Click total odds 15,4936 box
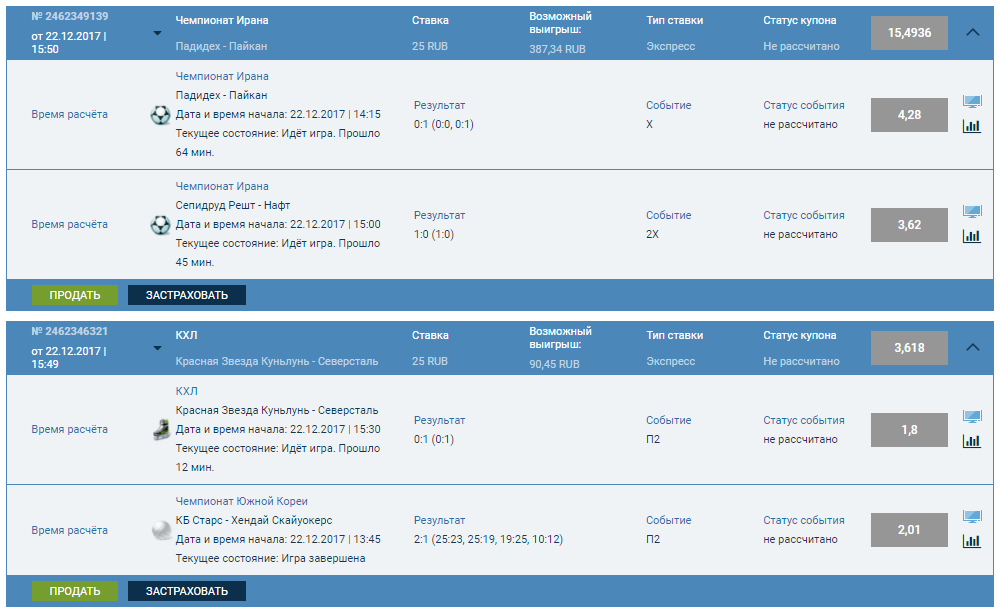This screenshot has width=1003, height=610. tap(909, 33)
